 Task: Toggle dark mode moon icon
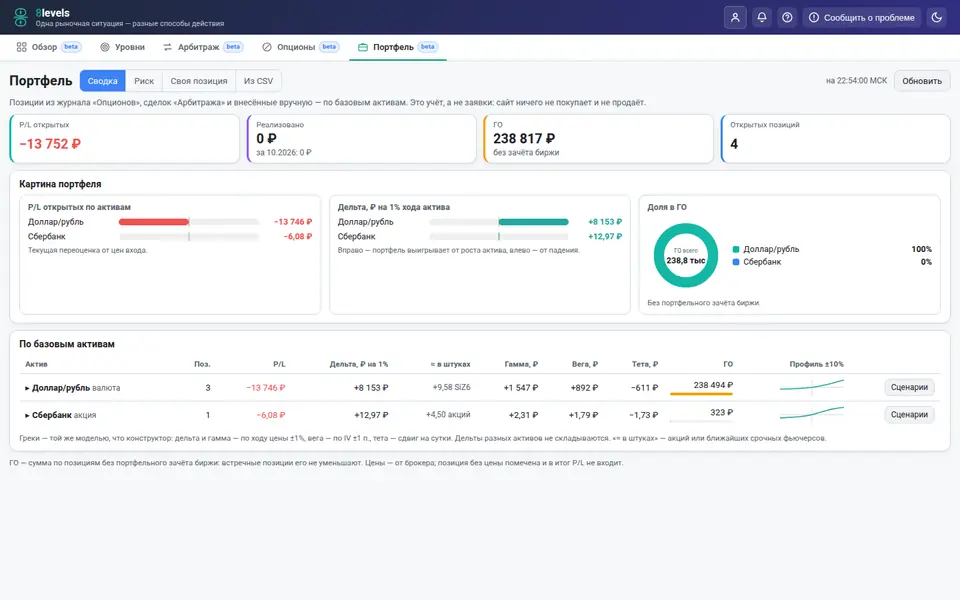[x=937, y=18]
